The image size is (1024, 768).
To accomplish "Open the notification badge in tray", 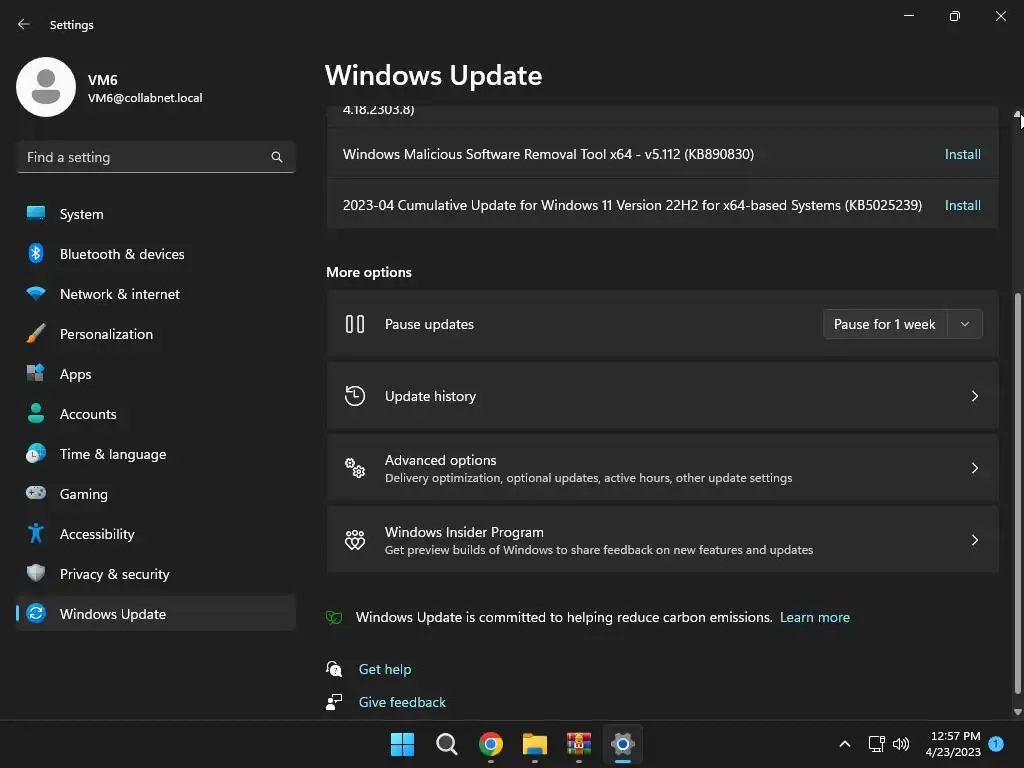I will (996, 744).
